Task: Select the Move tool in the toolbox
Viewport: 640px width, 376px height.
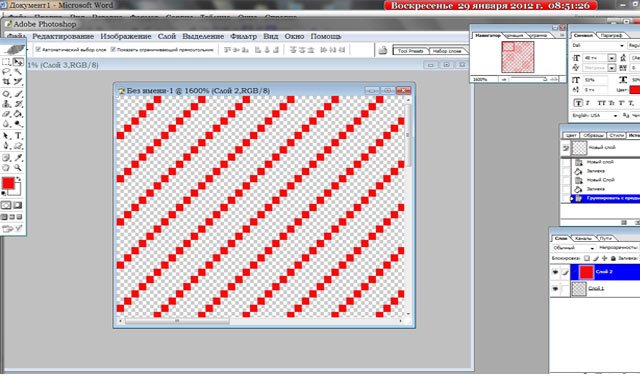Action: 18,62
